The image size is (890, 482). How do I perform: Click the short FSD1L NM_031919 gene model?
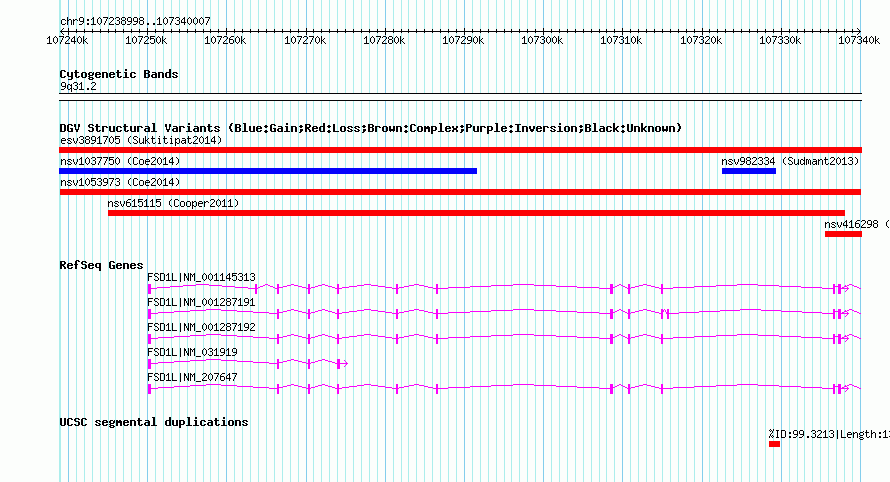(x=247, y=363)
